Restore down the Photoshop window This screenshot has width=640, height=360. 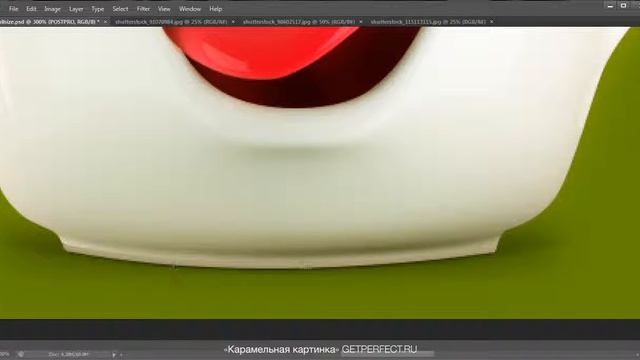coord(623,6)
